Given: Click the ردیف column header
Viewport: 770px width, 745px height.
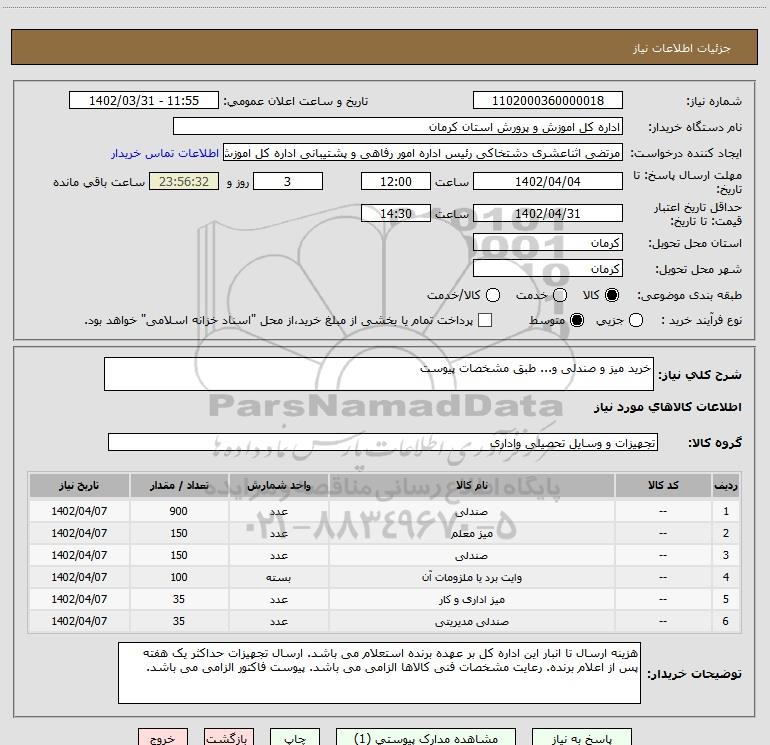Looking at the screenshot, I should click(726, 485).
